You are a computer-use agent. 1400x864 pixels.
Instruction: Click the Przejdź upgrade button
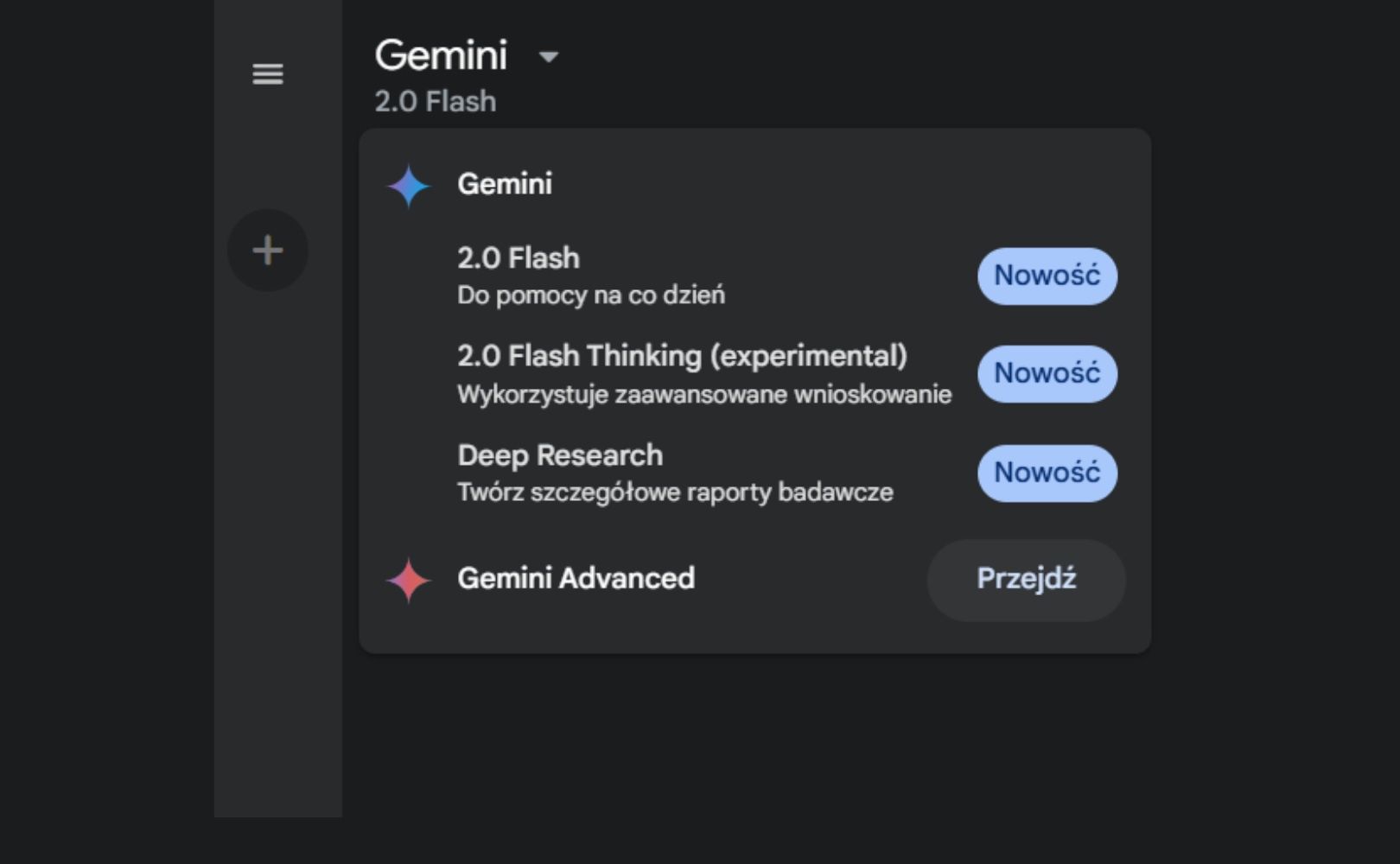coord(1027,580)
